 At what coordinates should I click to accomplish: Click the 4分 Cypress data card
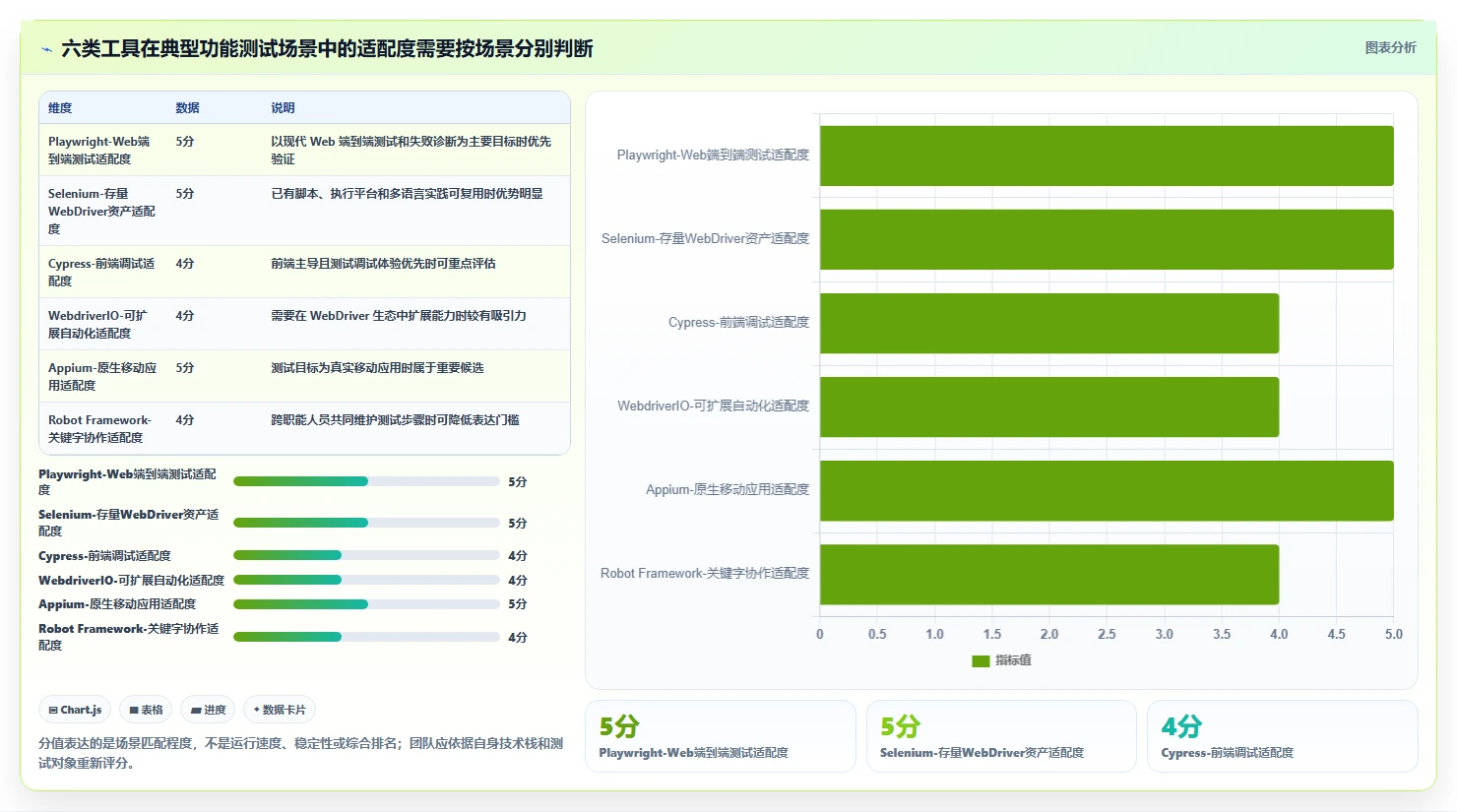tap(1283, 736)
